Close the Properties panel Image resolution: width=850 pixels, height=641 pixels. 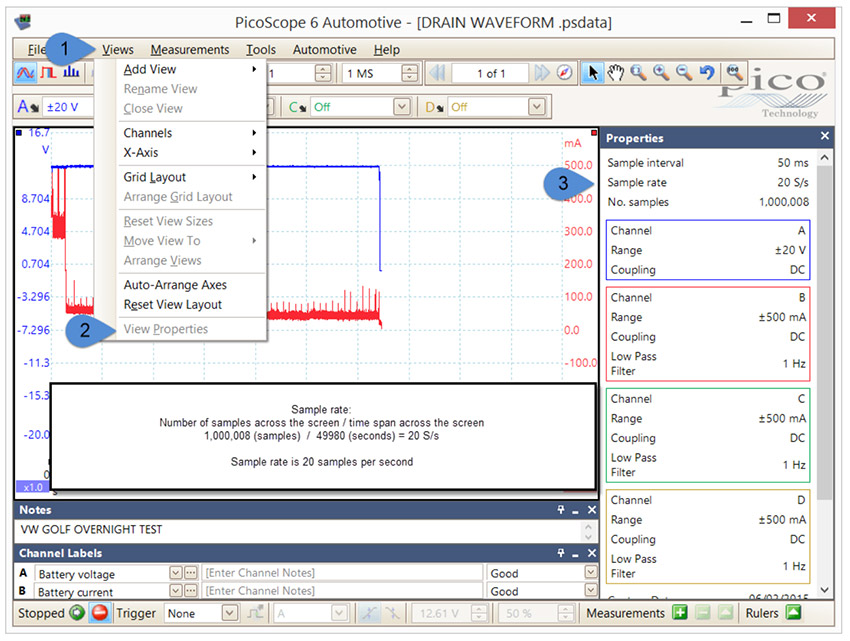click(825, 136)
